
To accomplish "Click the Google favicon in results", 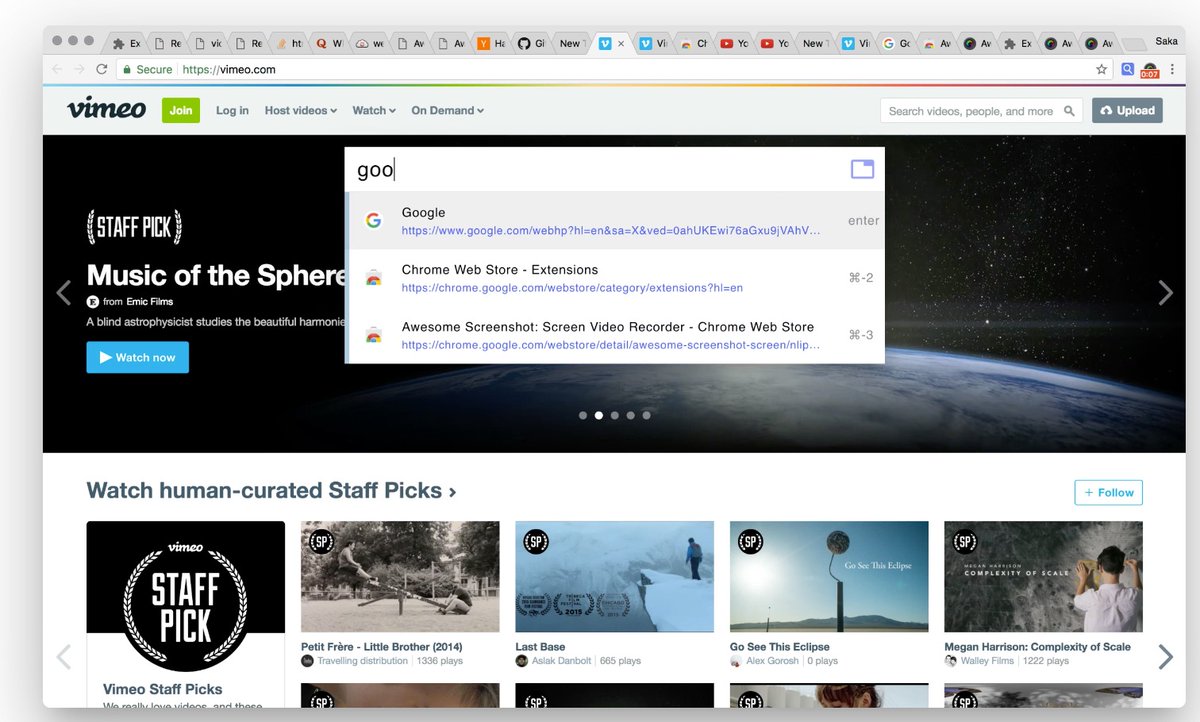I will (x=373, y=221).
